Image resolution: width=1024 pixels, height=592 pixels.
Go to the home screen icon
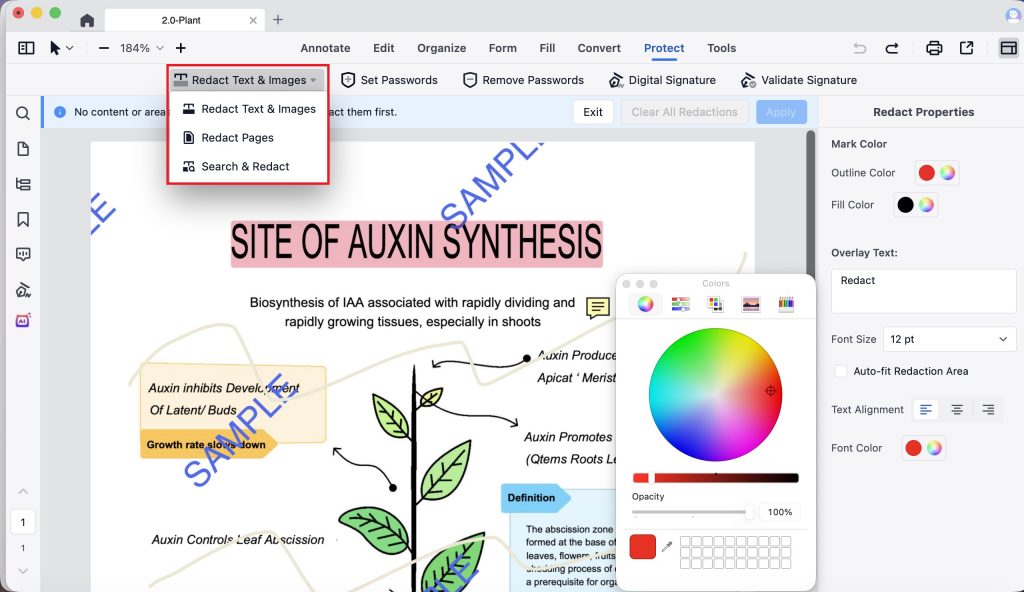87,20
